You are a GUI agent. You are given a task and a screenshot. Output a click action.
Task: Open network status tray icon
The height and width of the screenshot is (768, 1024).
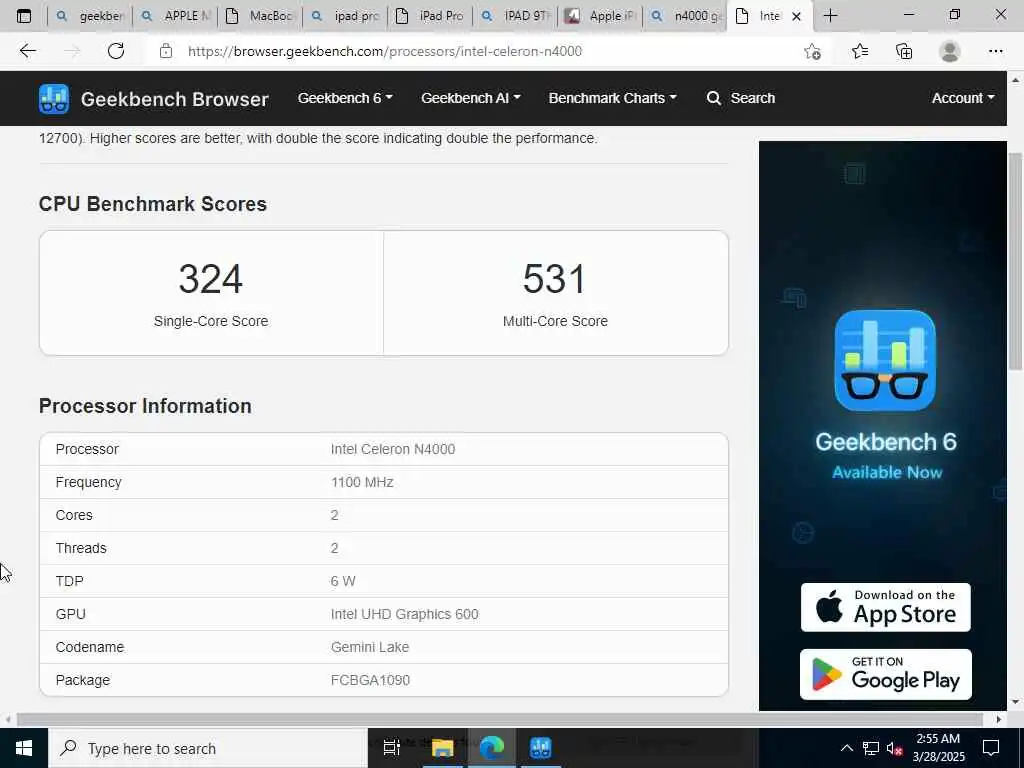[871, 748]
